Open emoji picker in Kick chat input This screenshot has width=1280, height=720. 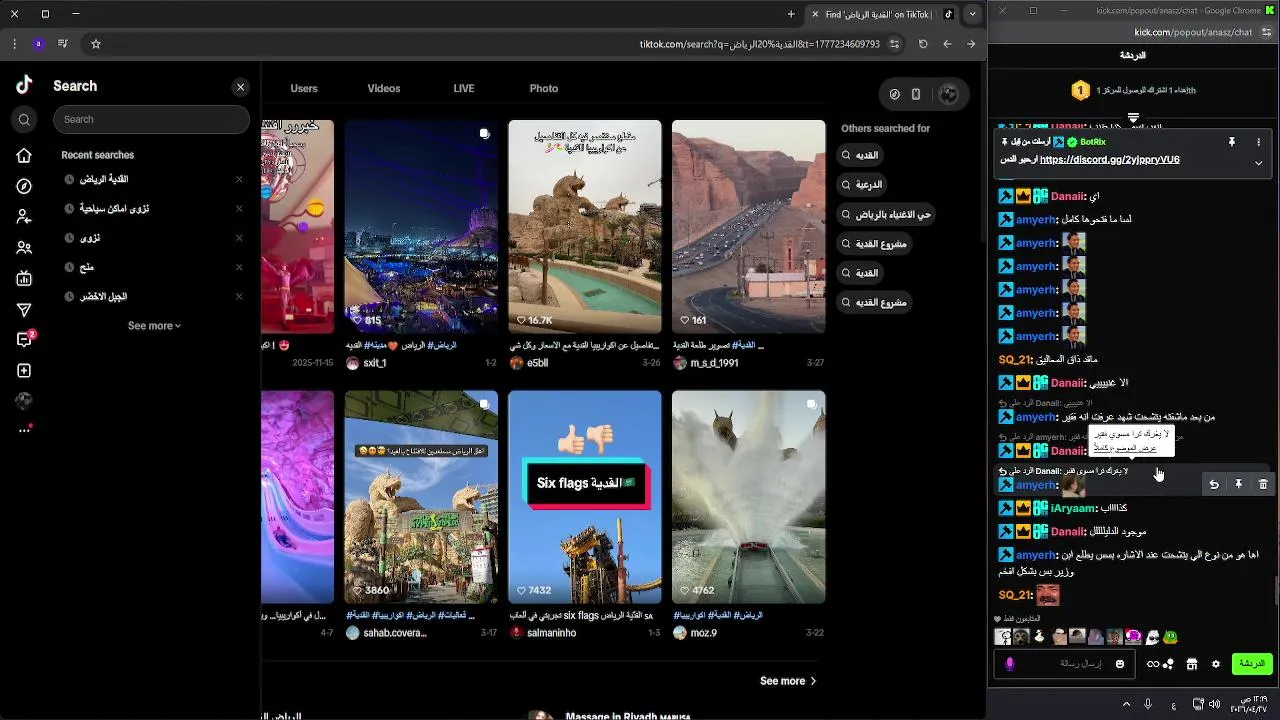tap(1120, 664)
